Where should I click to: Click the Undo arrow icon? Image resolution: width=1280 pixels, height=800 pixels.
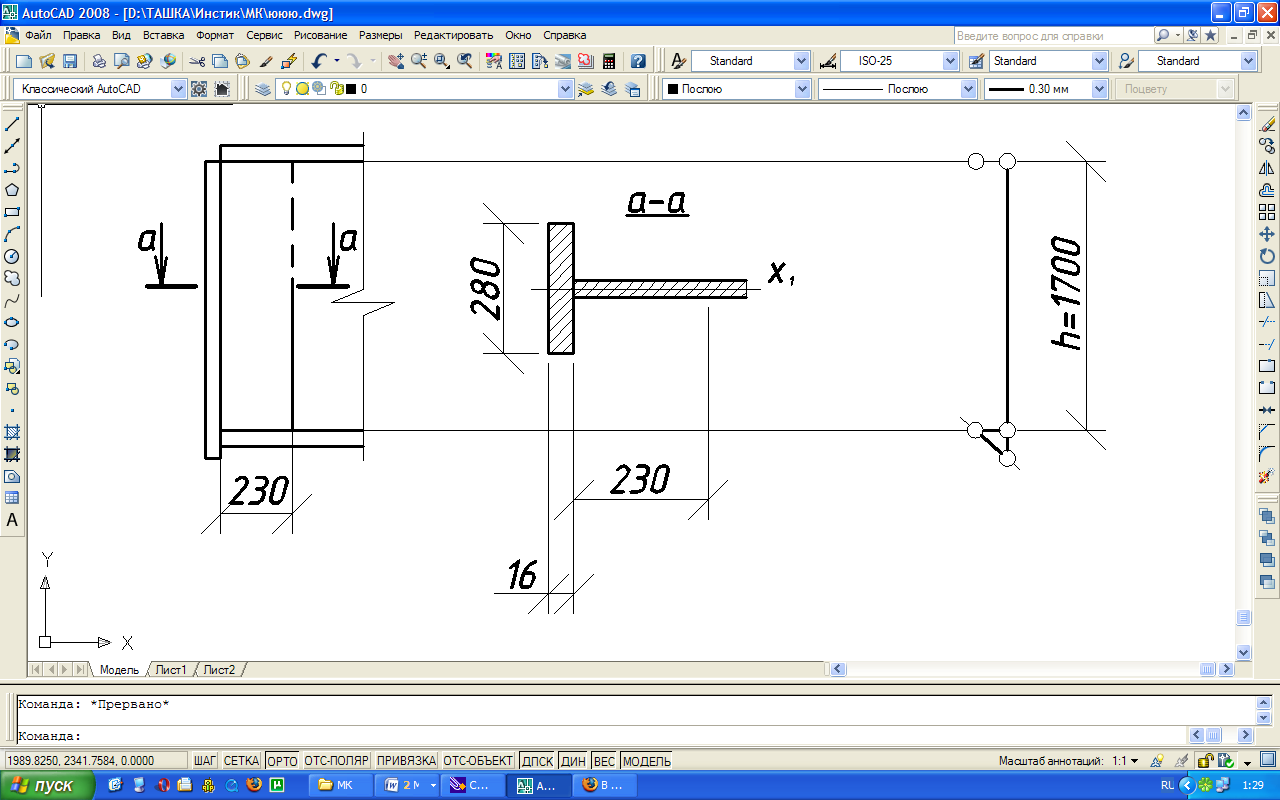pyautogui.click(x=319, y=61)
